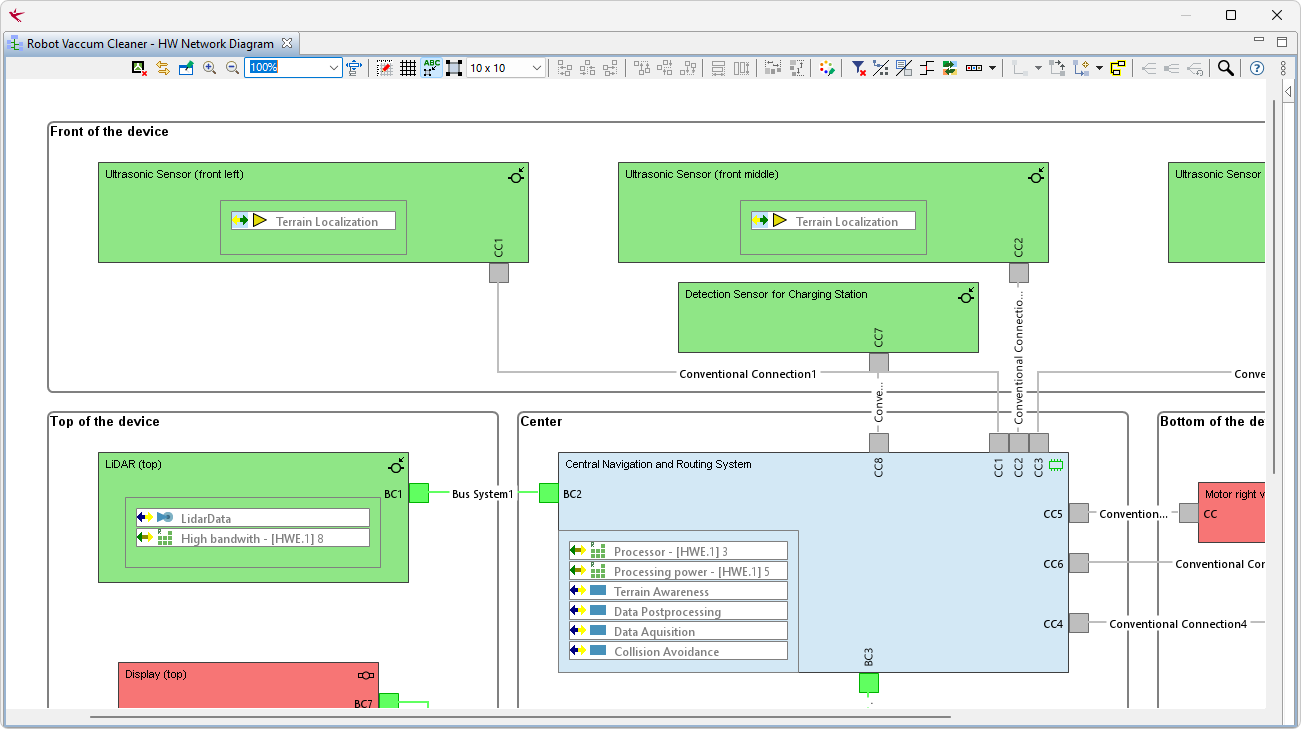This screenshot has height=729, width=1301.
Task: Select the Robot Vaccum Cleaner HW Network Diagram tab
Action: 150,44
